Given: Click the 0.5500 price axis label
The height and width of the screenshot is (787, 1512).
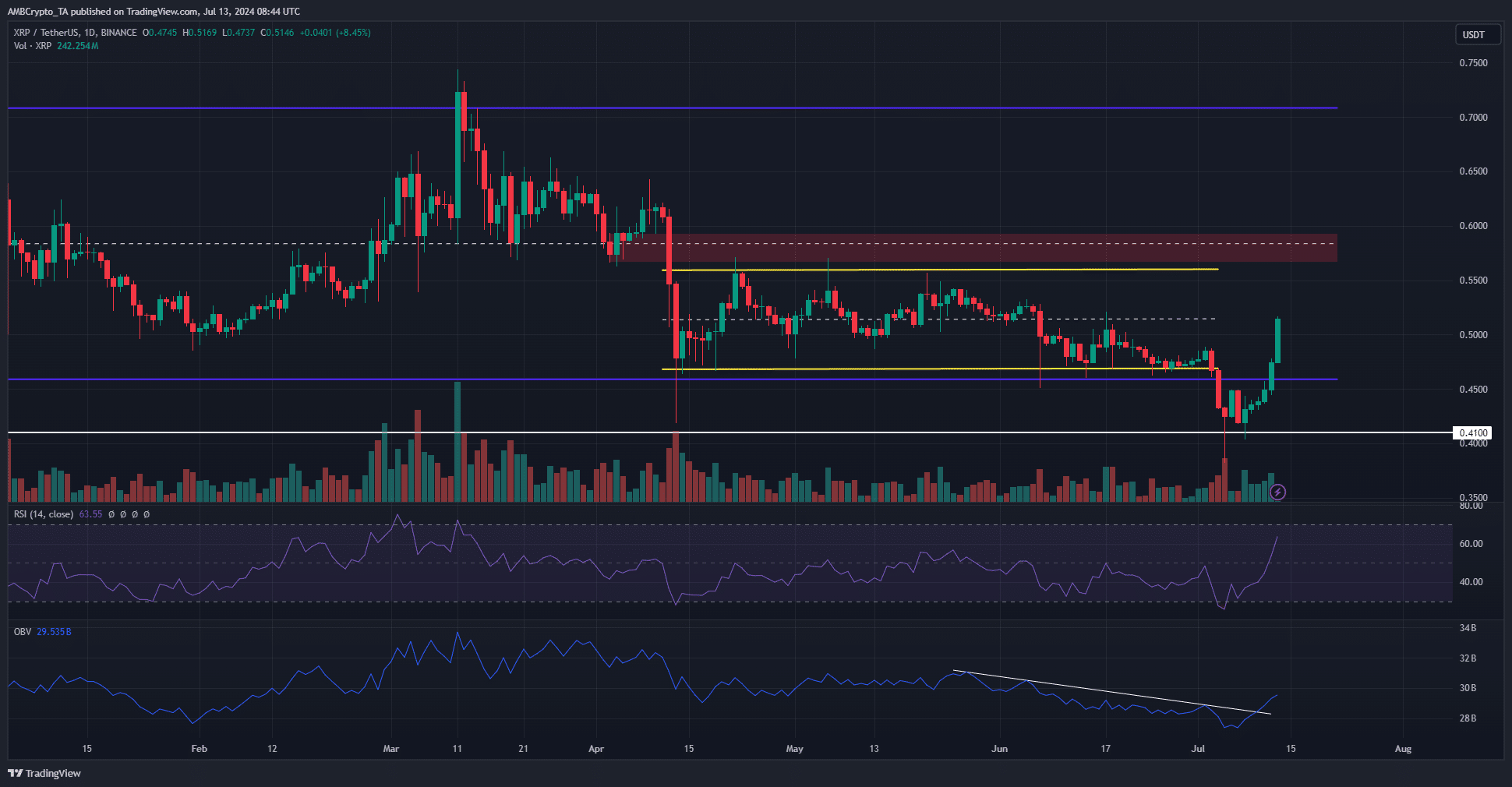Looking at the screenshot, I should coord(1473,281).
